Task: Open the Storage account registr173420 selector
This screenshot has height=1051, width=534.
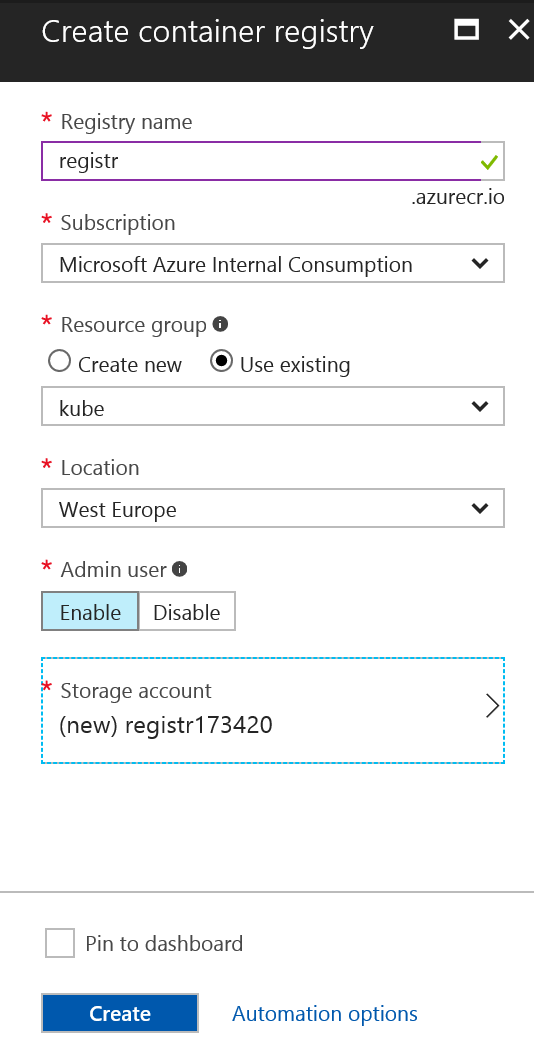Action: [x=273, y=710]
